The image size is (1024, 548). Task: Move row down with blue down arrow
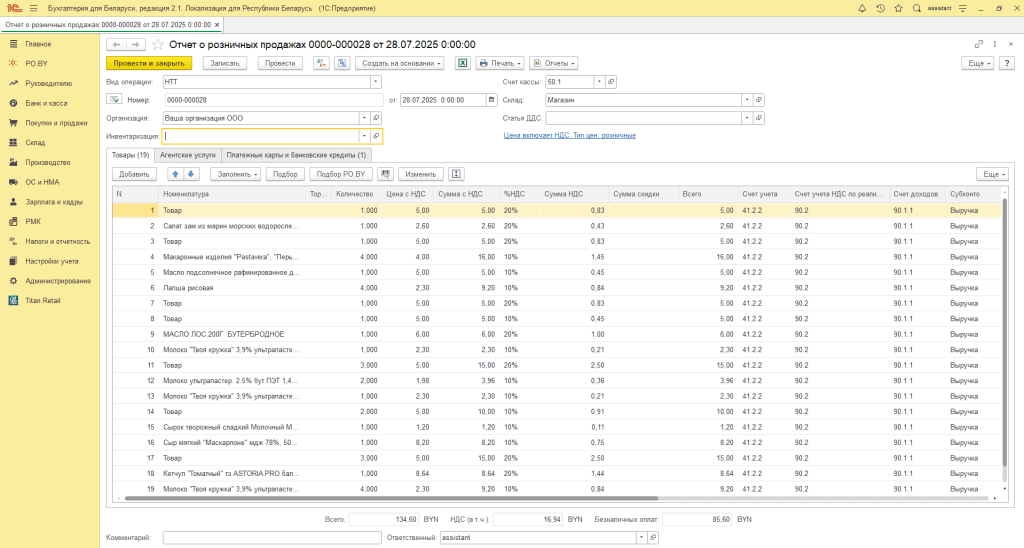coord(191,174)
